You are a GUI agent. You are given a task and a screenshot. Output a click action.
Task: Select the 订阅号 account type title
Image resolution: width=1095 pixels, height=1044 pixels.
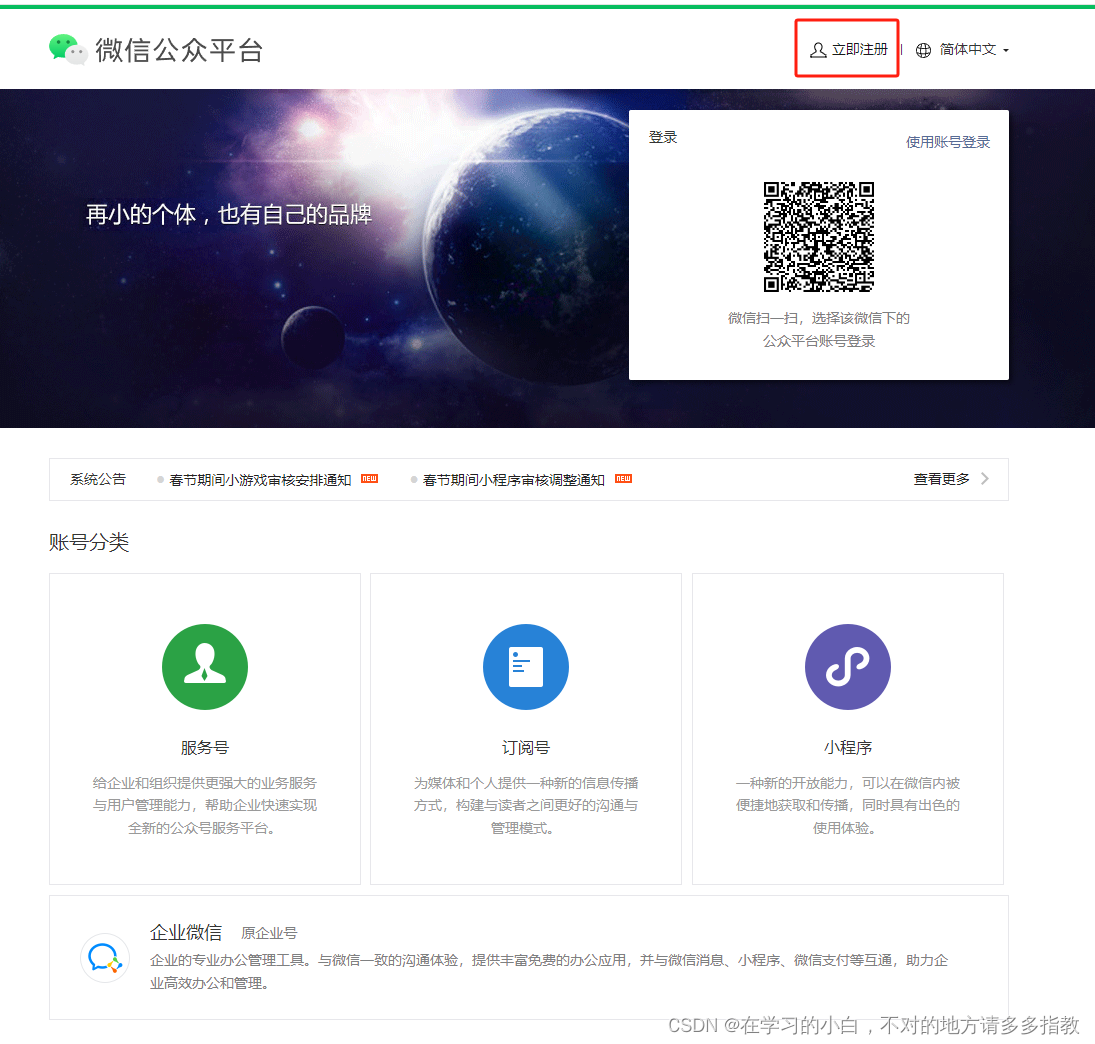point(526,748)
